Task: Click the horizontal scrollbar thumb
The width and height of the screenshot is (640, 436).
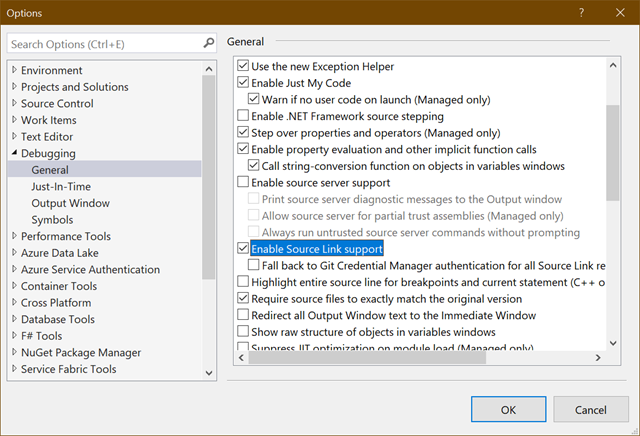Action: pos(367,358)
